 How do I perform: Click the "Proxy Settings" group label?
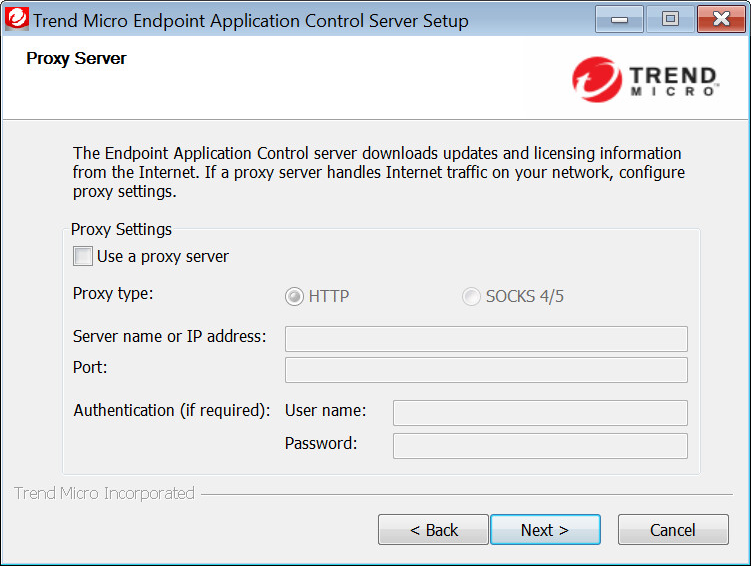121,230
